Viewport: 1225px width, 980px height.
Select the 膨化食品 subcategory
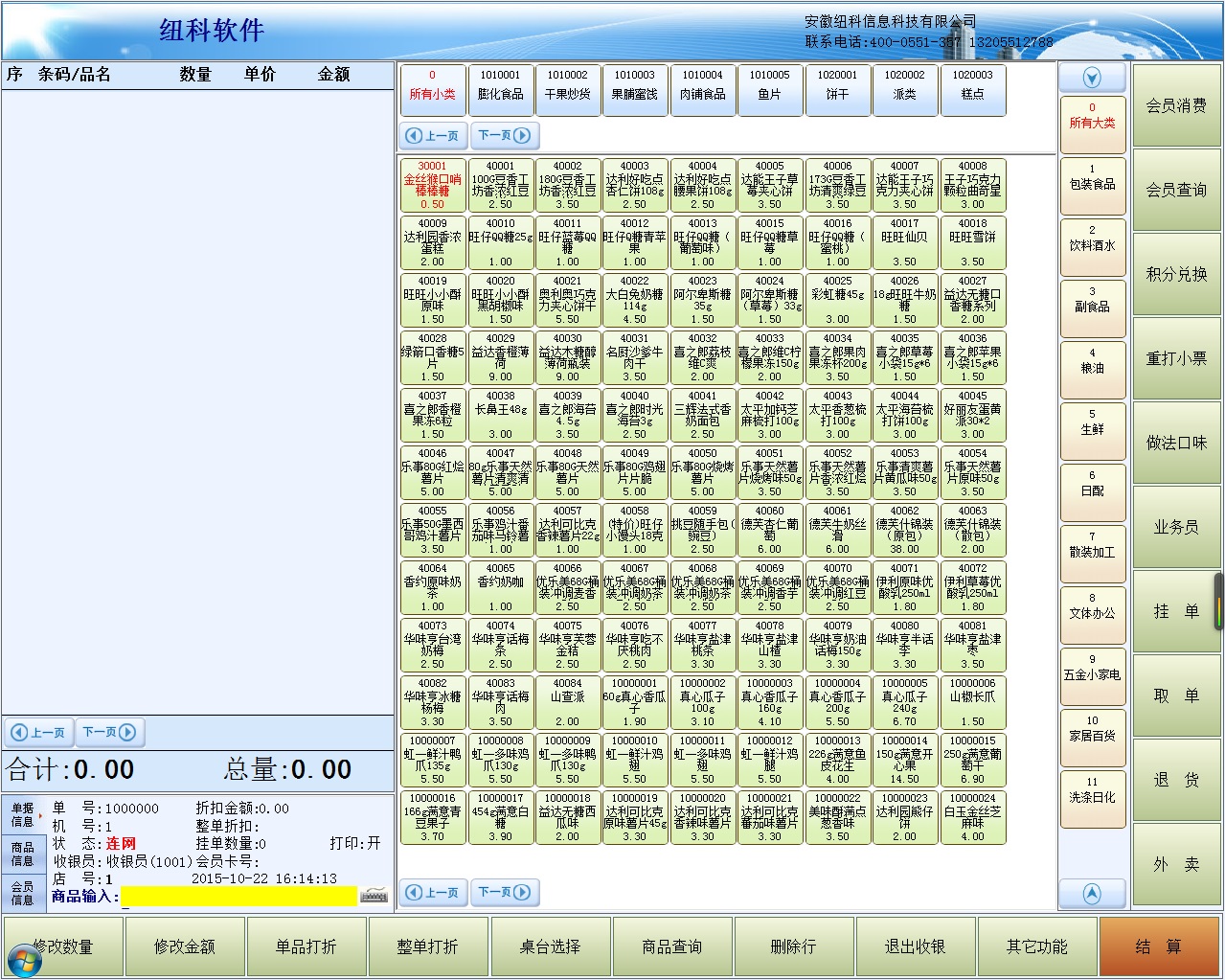coord(500,90)
